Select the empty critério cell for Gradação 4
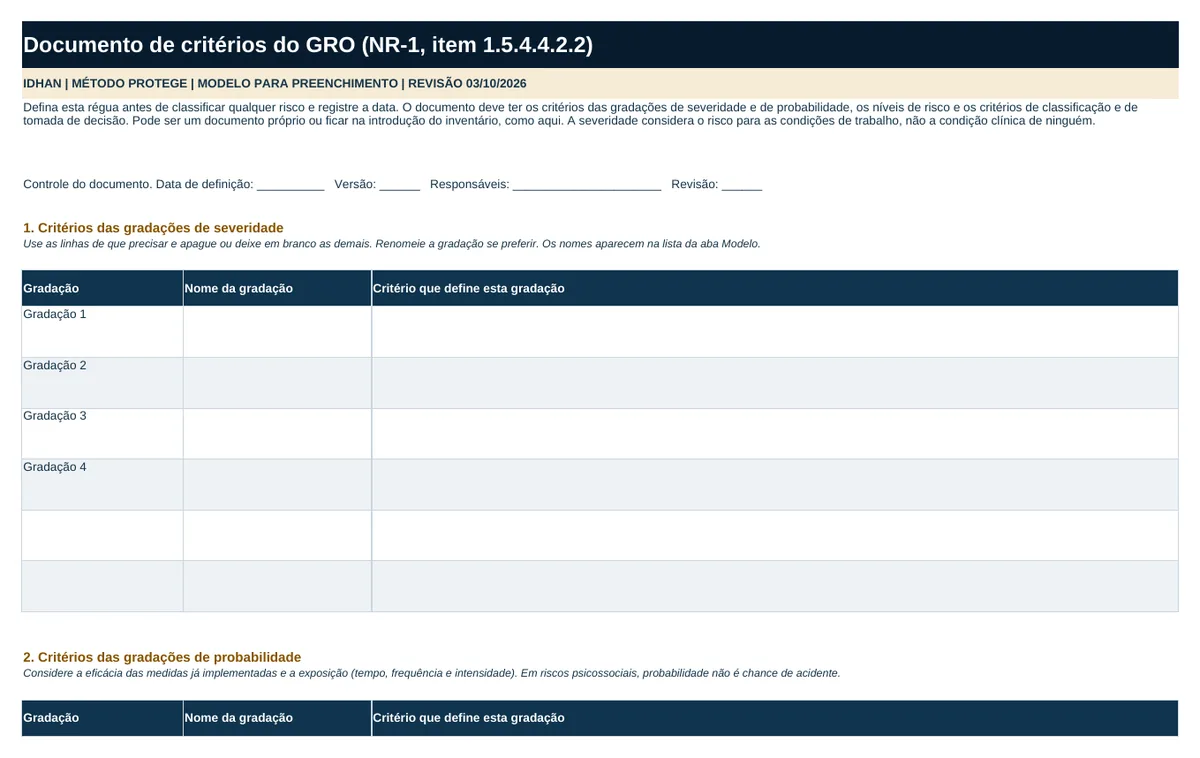 point(775,485)
